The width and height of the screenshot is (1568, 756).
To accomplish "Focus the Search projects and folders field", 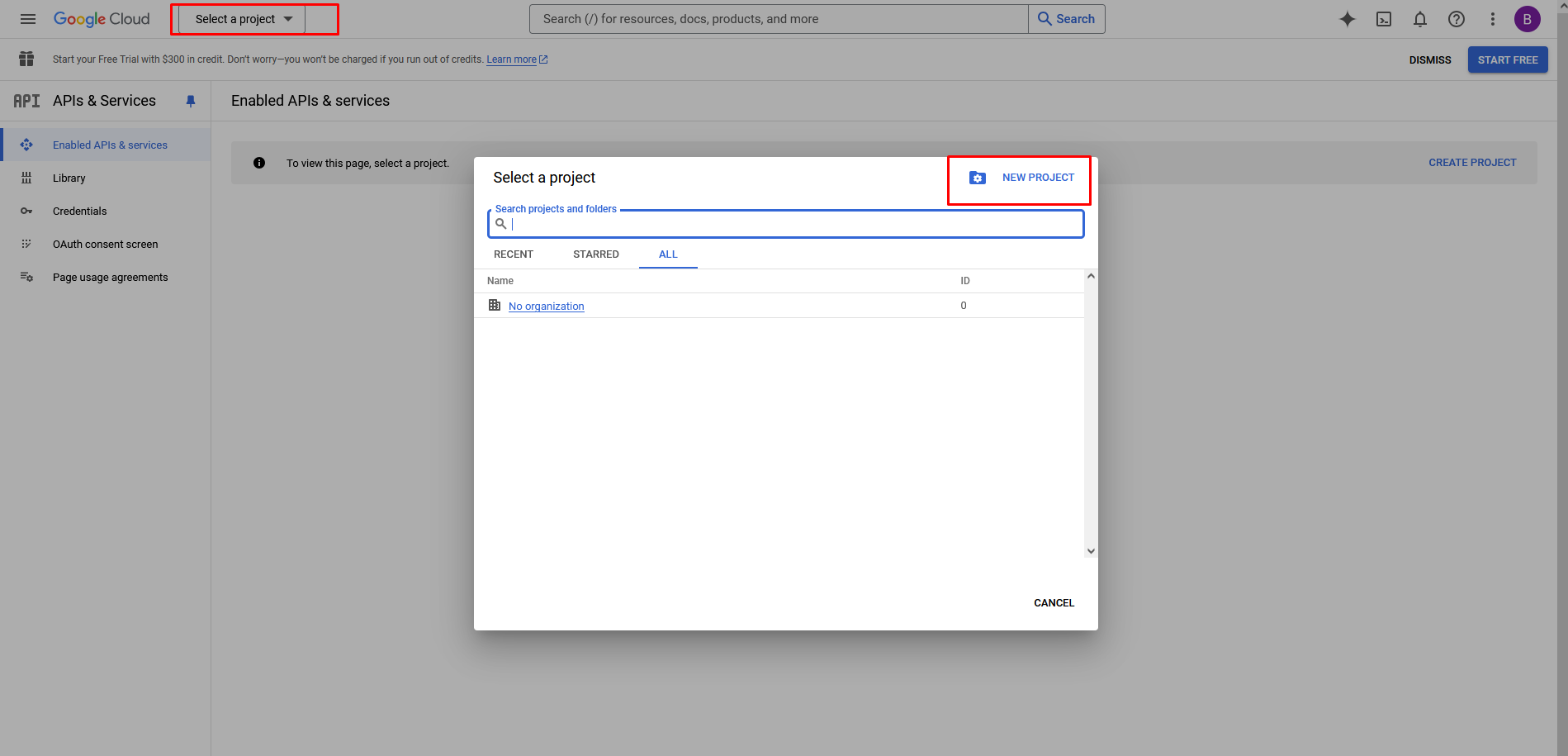I will tap(793, 224).
